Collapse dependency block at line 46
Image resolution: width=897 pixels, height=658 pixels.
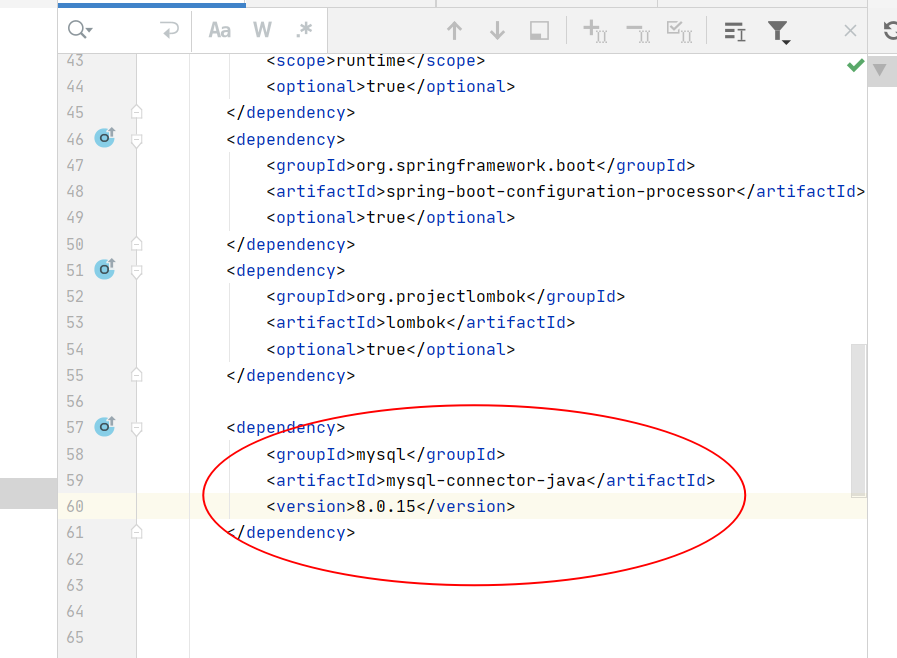pyautogui.click(x=136, y=140)
